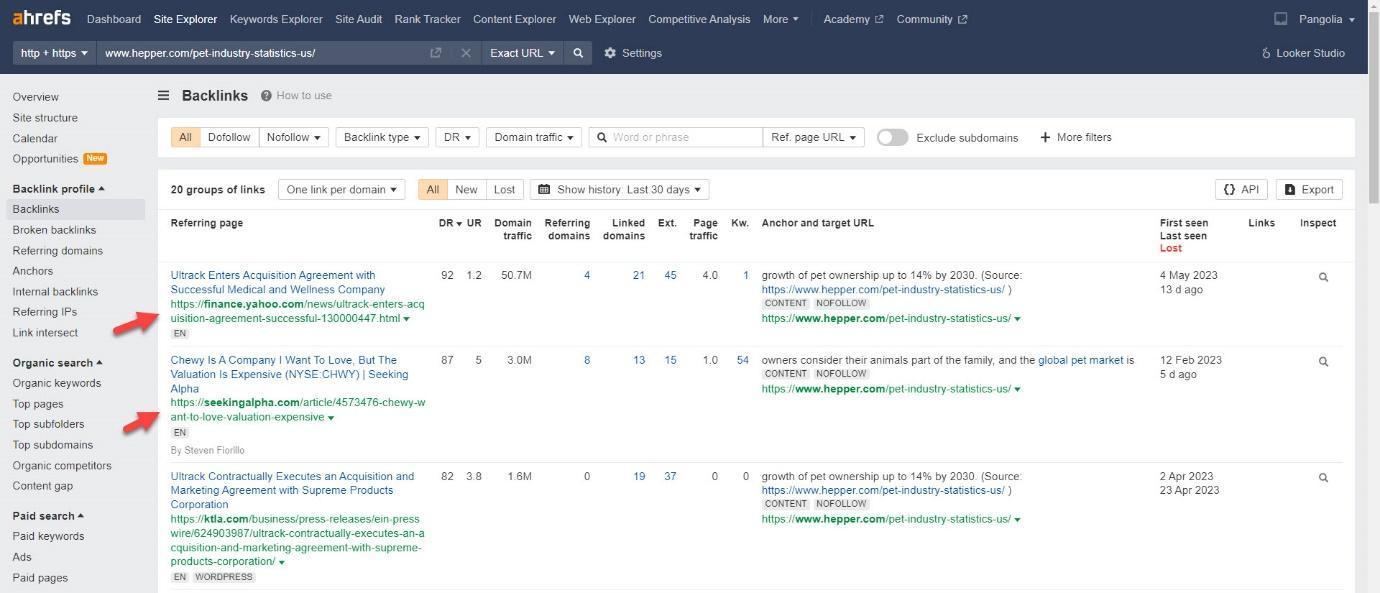Go to Dashboard in top navigation
1380x593 pixels.
[114, 19]
